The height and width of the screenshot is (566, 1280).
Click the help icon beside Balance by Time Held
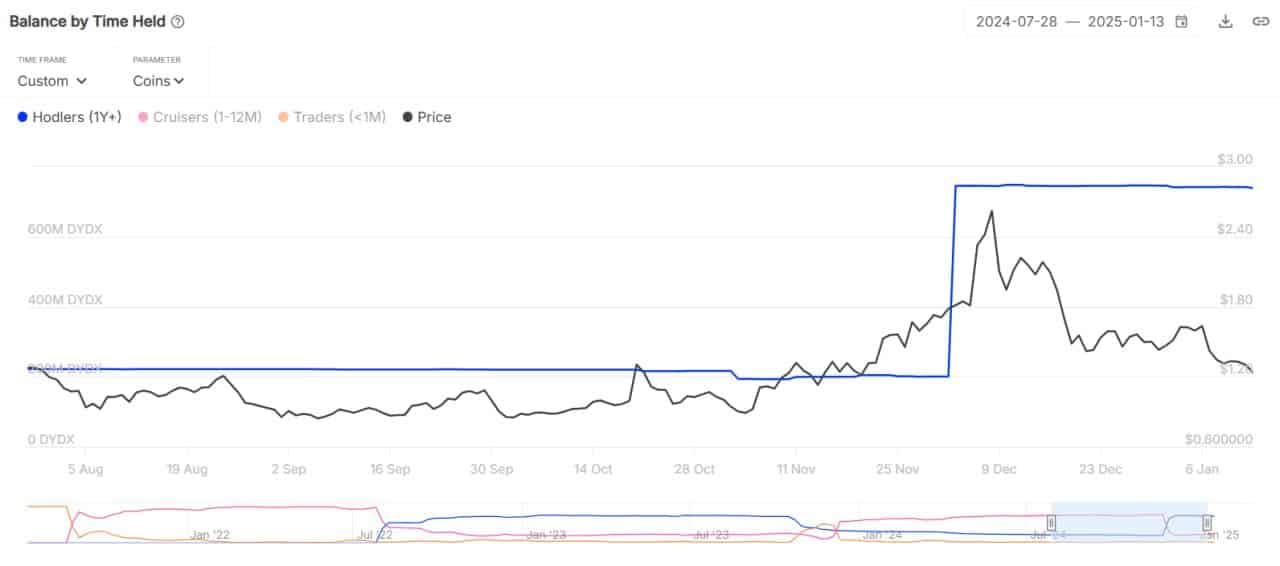[x=178, y=21]
